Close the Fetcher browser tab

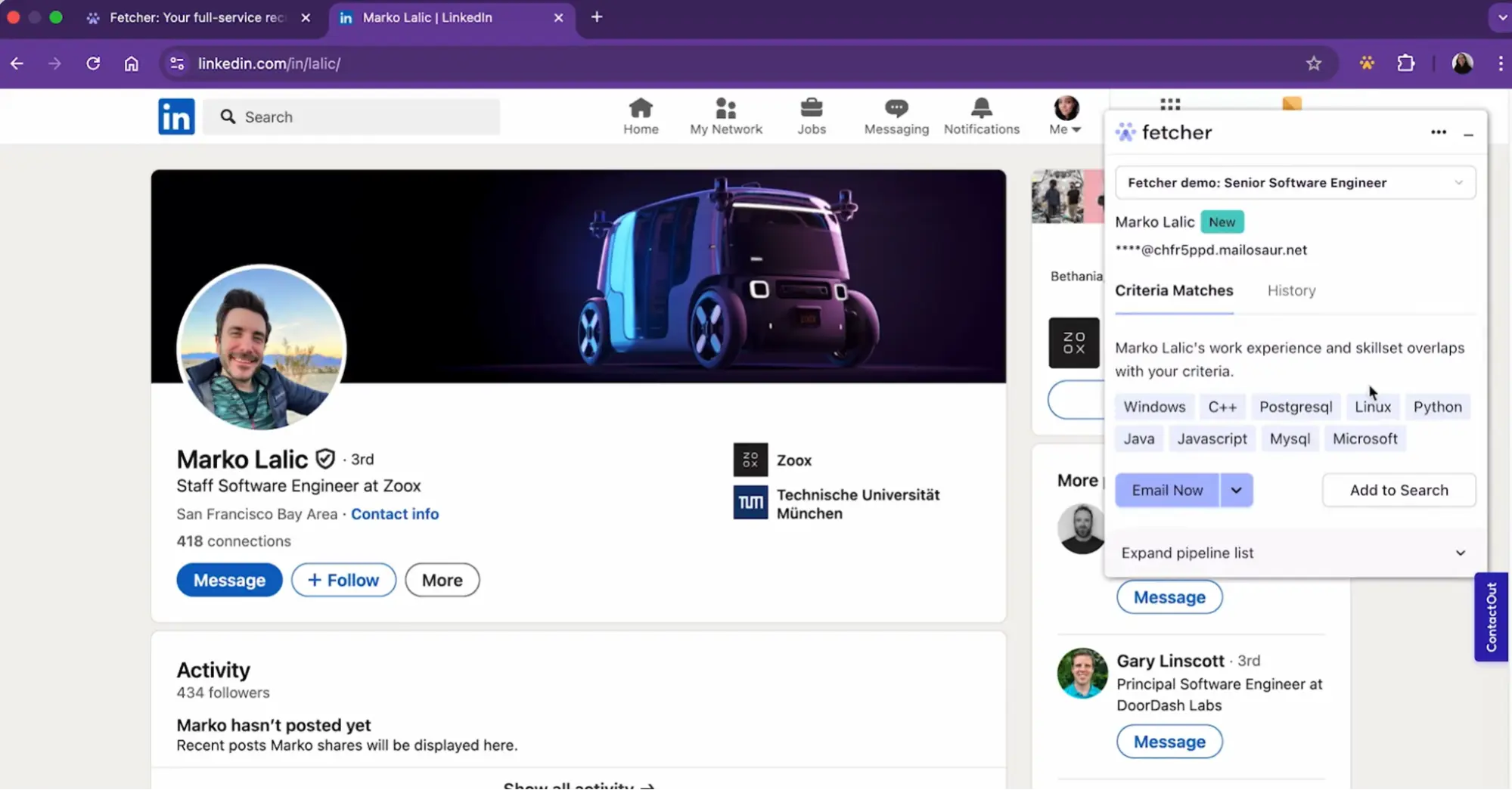click(306, 17)
